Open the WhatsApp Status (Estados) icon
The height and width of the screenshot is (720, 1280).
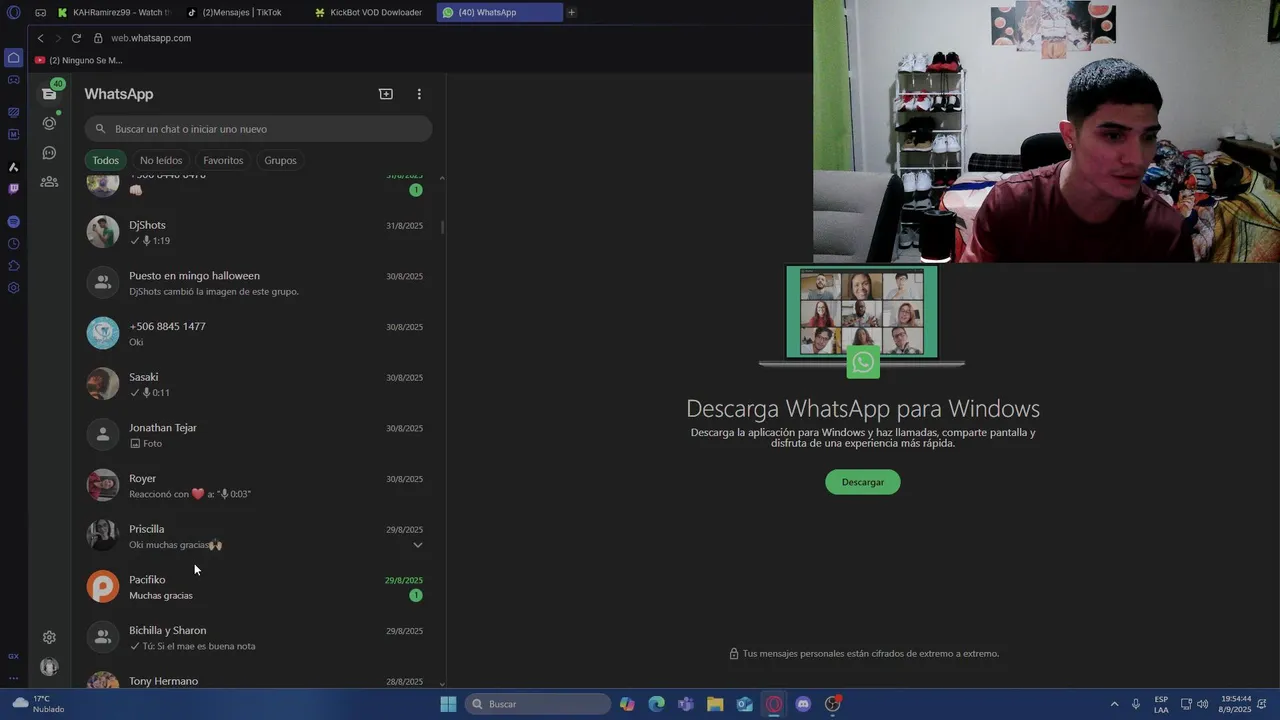click(49, 123)
